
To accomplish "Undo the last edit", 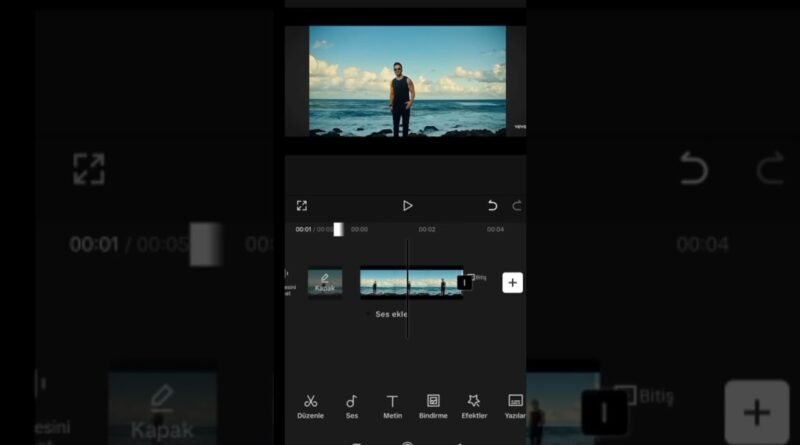I will click(492, 206).
